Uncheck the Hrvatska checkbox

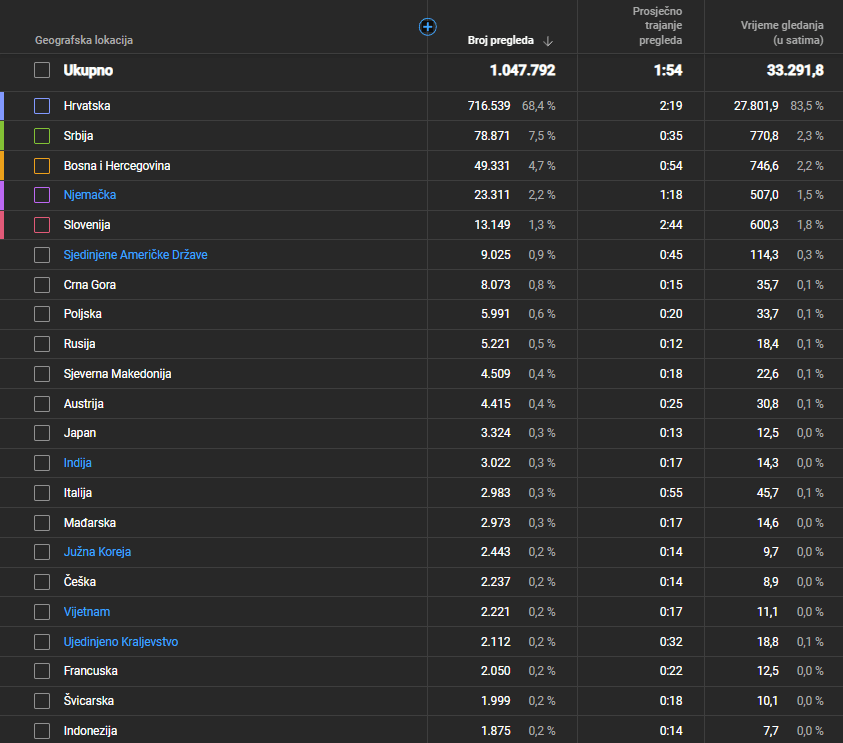42,106
